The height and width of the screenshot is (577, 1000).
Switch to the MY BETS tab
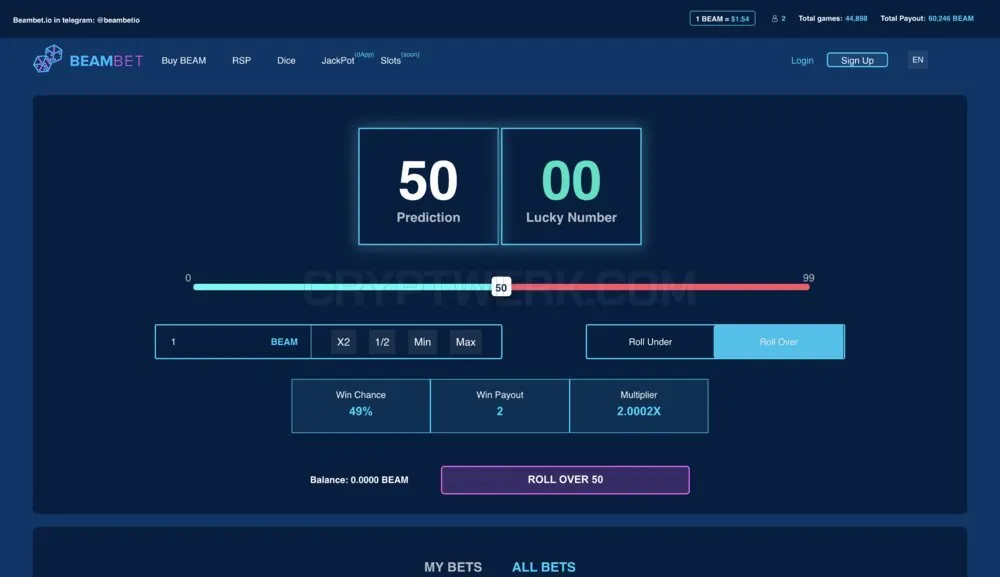[x=453, y=567]
